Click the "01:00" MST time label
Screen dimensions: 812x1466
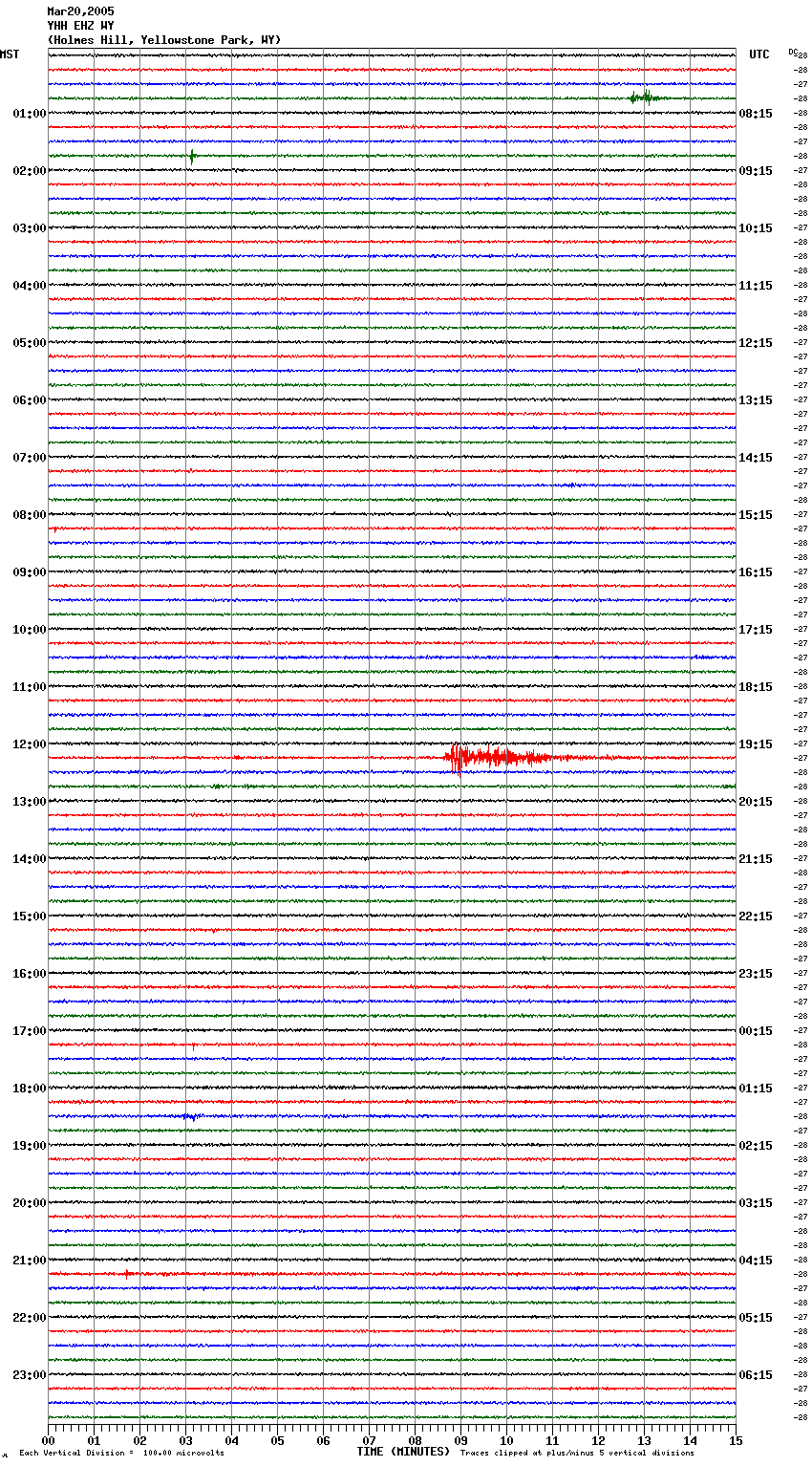click(30, 114)
